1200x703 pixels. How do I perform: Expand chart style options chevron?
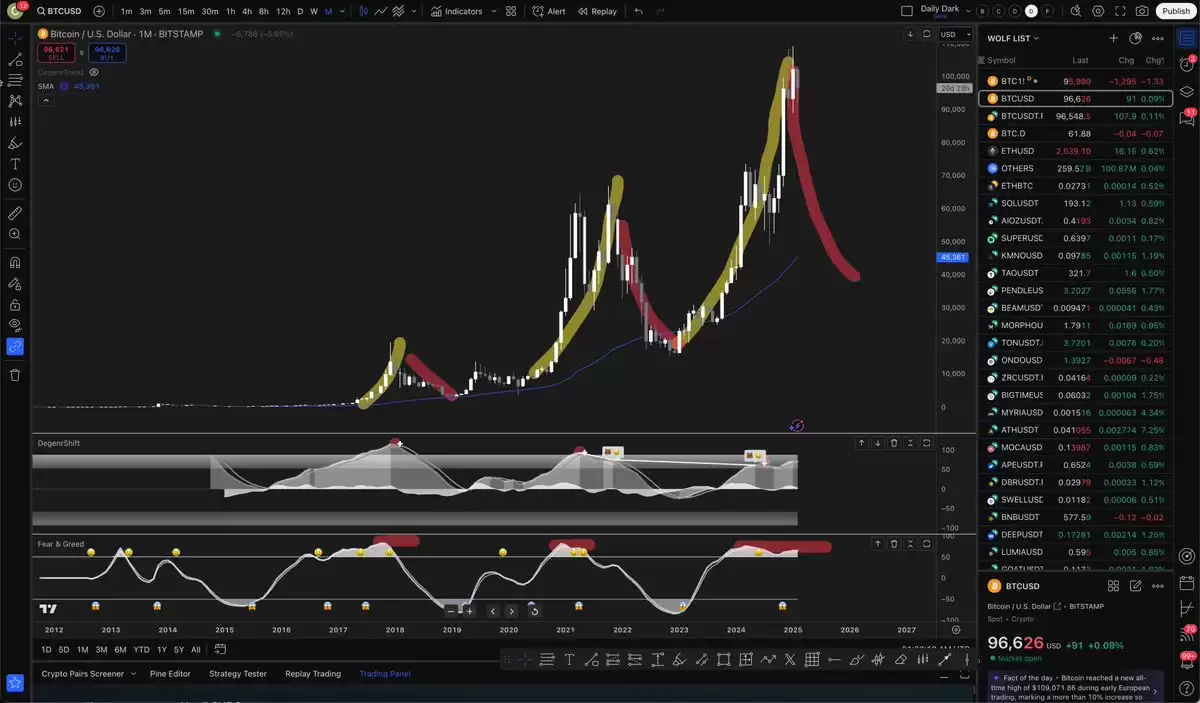tap(415, 11)
